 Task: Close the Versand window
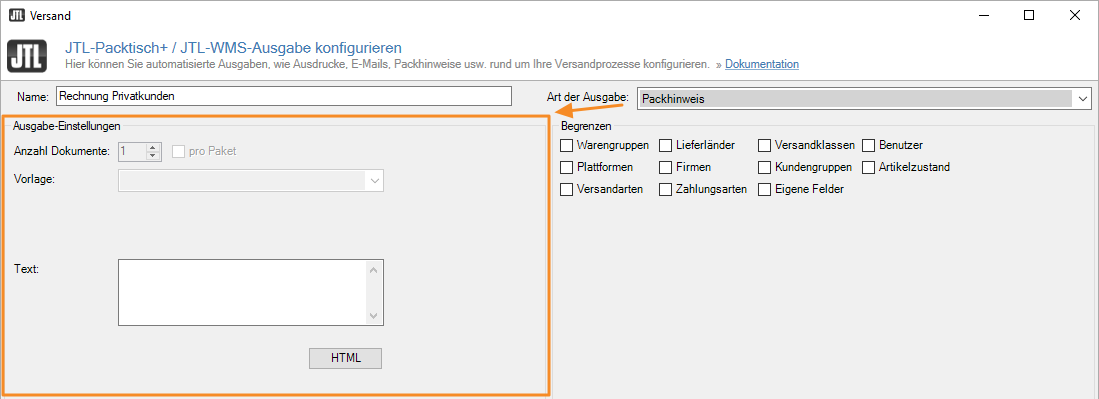[x=1074, y=15]
